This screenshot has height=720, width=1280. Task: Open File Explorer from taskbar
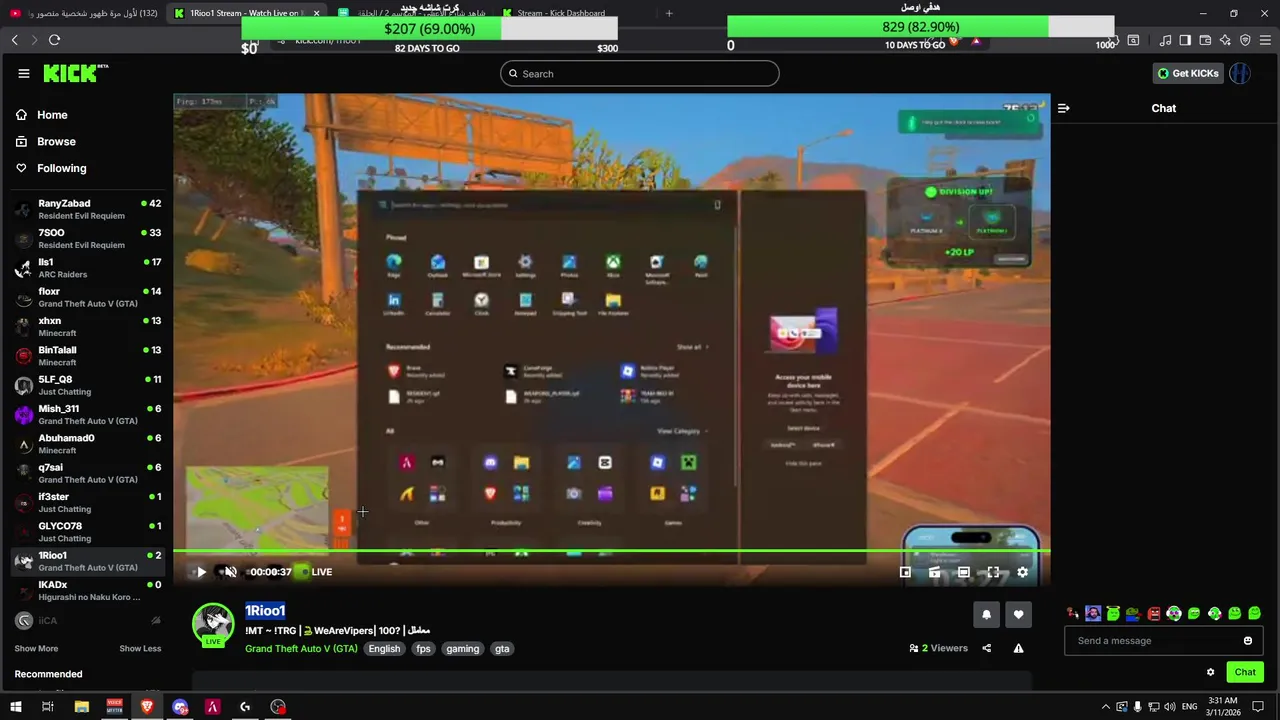pos(82,707)
